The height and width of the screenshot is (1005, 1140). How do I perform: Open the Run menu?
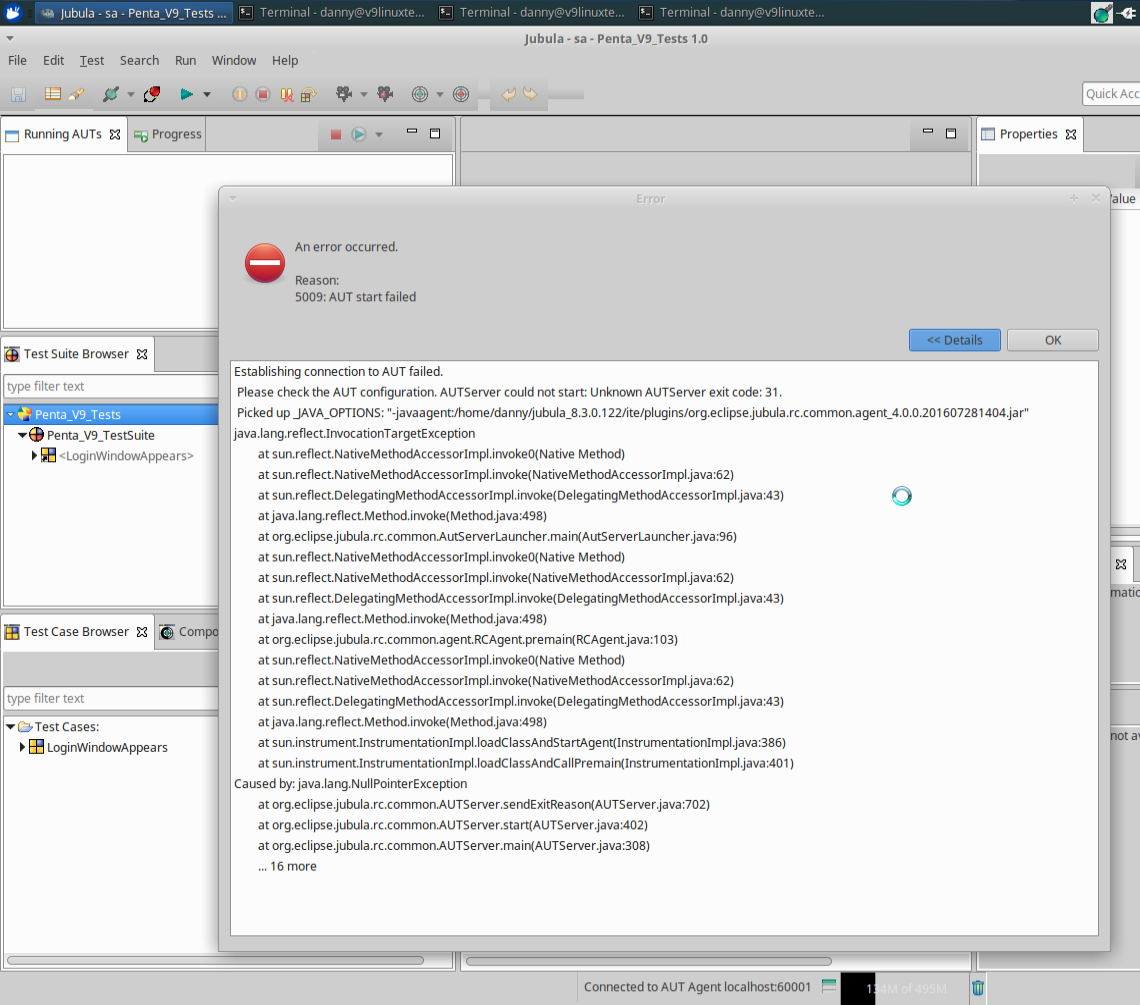(185, 60)
